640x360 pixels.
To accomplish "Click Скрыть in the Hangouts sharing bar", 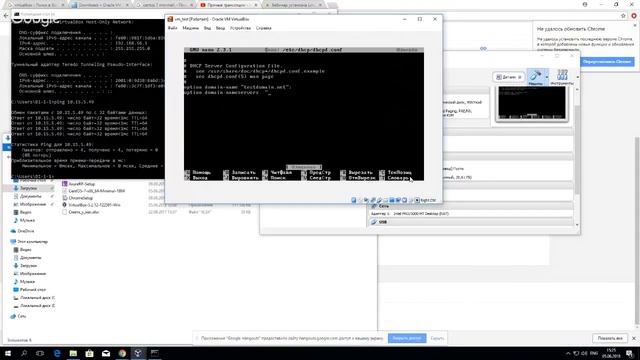I will [437, 338].
